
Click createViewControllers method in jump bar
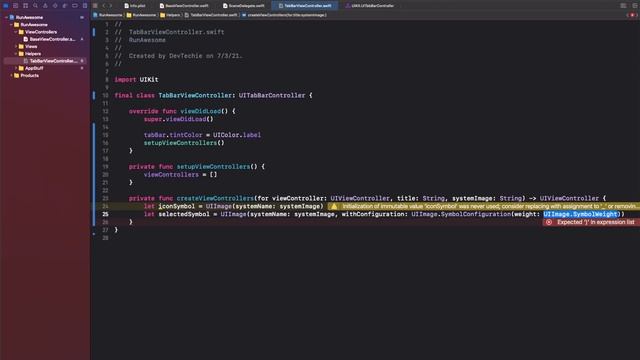(284, 15)
